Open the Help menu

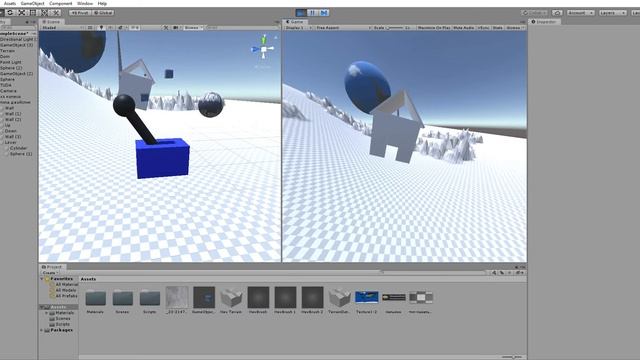point(102,3)
